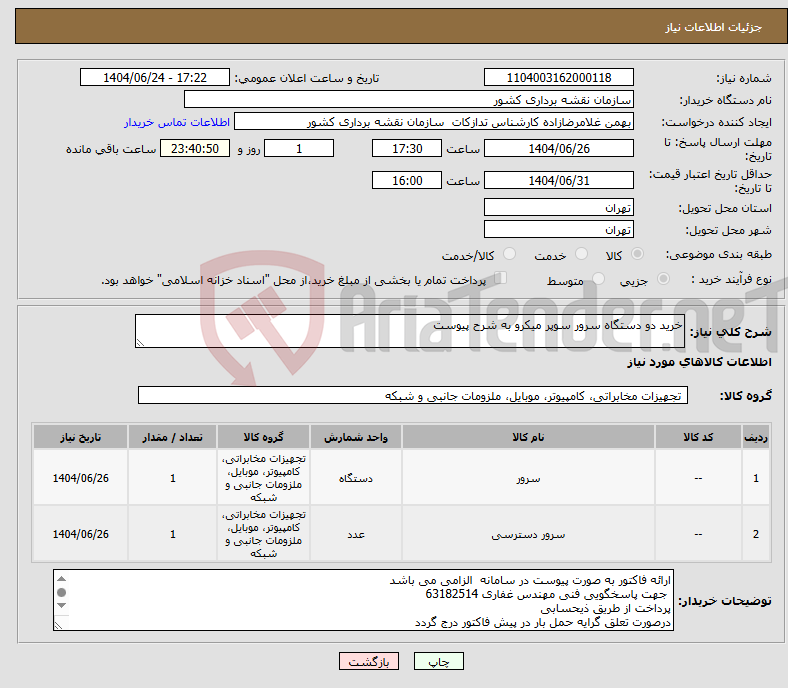Click the شهر محل تحویل field تهران
Viewport: 788px width, 688px height.
(558, 230)
